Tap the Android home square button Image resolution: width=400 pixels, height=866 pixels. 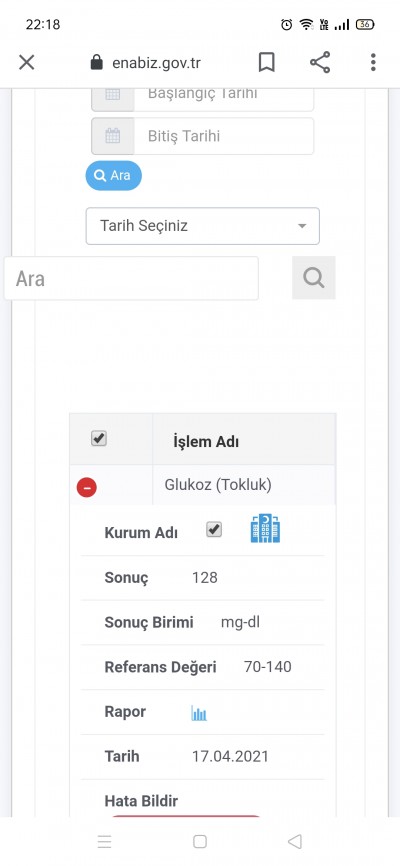pyautogui.click(x=200, y=841)
